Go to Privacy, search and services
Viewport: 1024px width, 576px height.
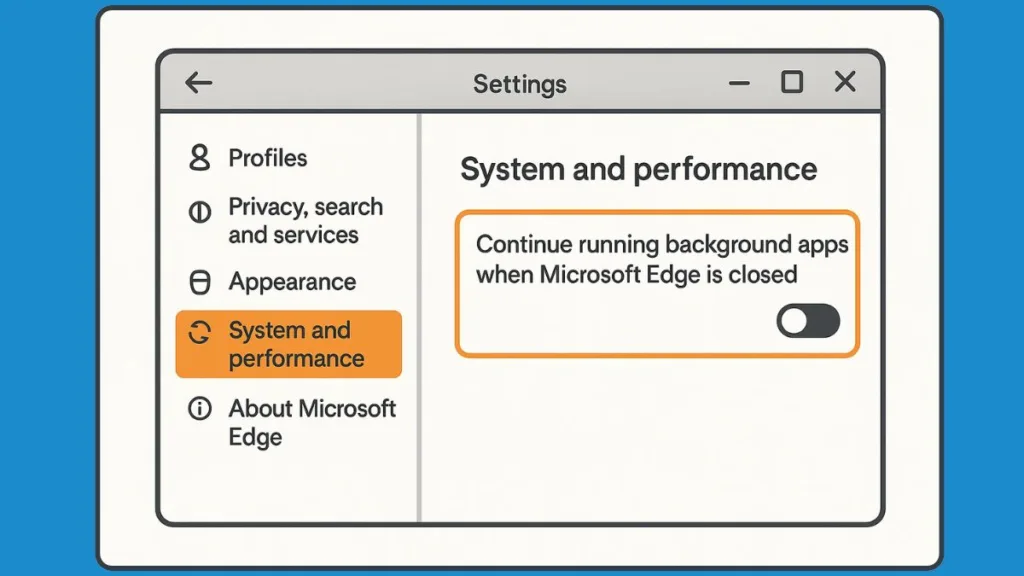[305, 221]
